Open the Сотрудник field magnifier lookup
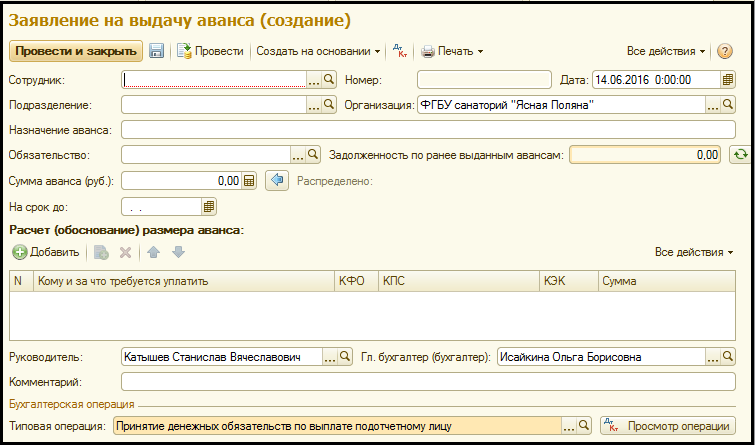755x445 pixels. point(329,79)
